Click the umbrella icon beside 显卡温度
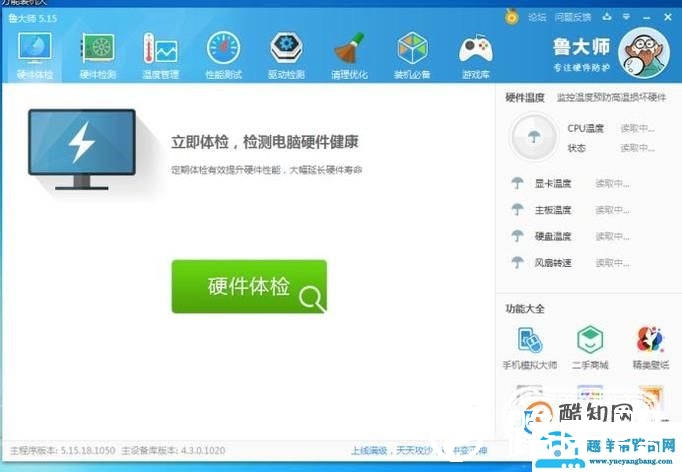The image size is (682, 472). 517,183
